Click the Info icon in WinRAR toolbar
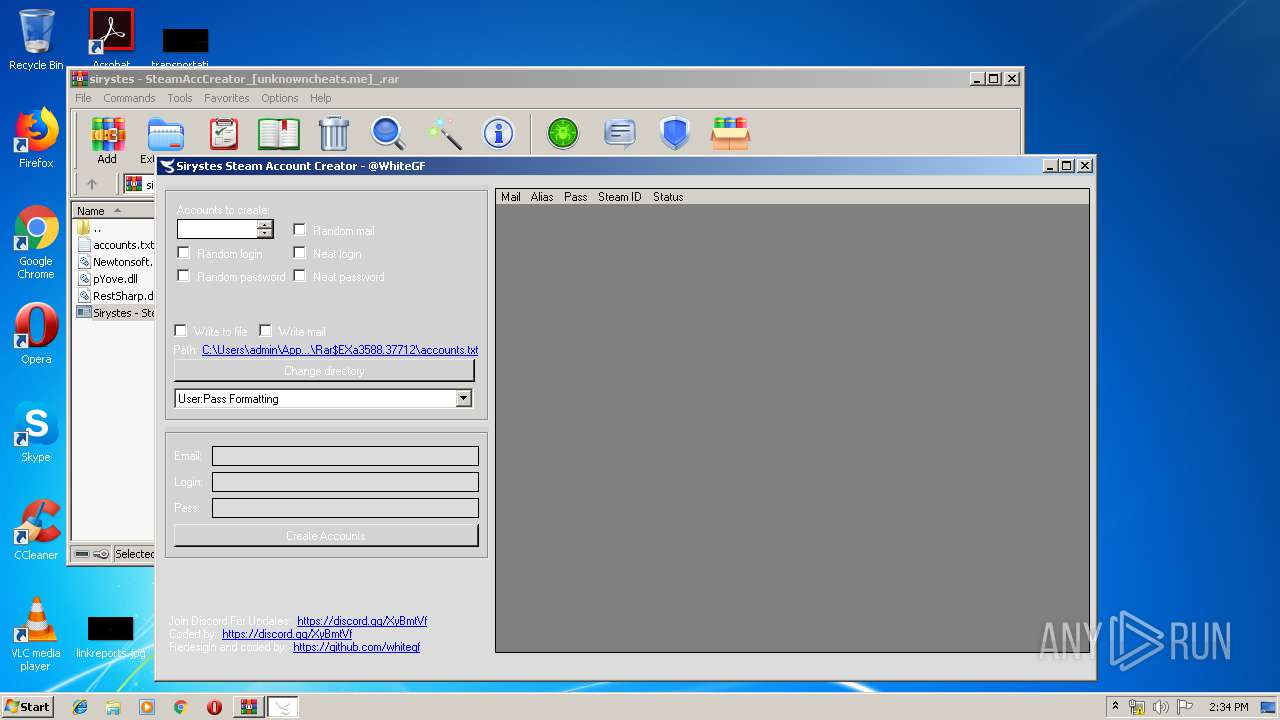Screen dimensions: 1280x720 [x=498, y=133]
